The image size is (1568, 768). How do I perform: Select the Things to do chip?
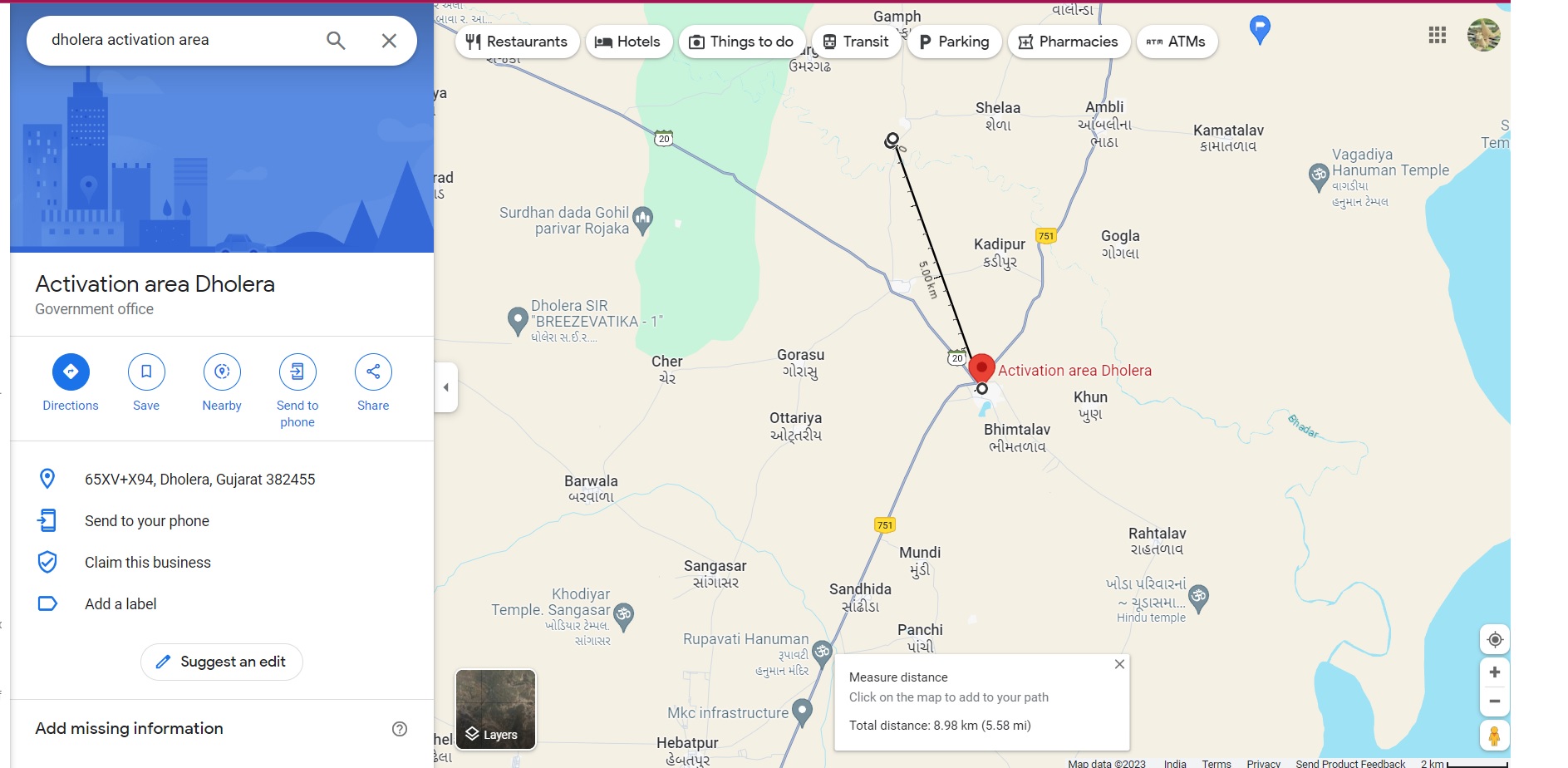pos(742,42)
